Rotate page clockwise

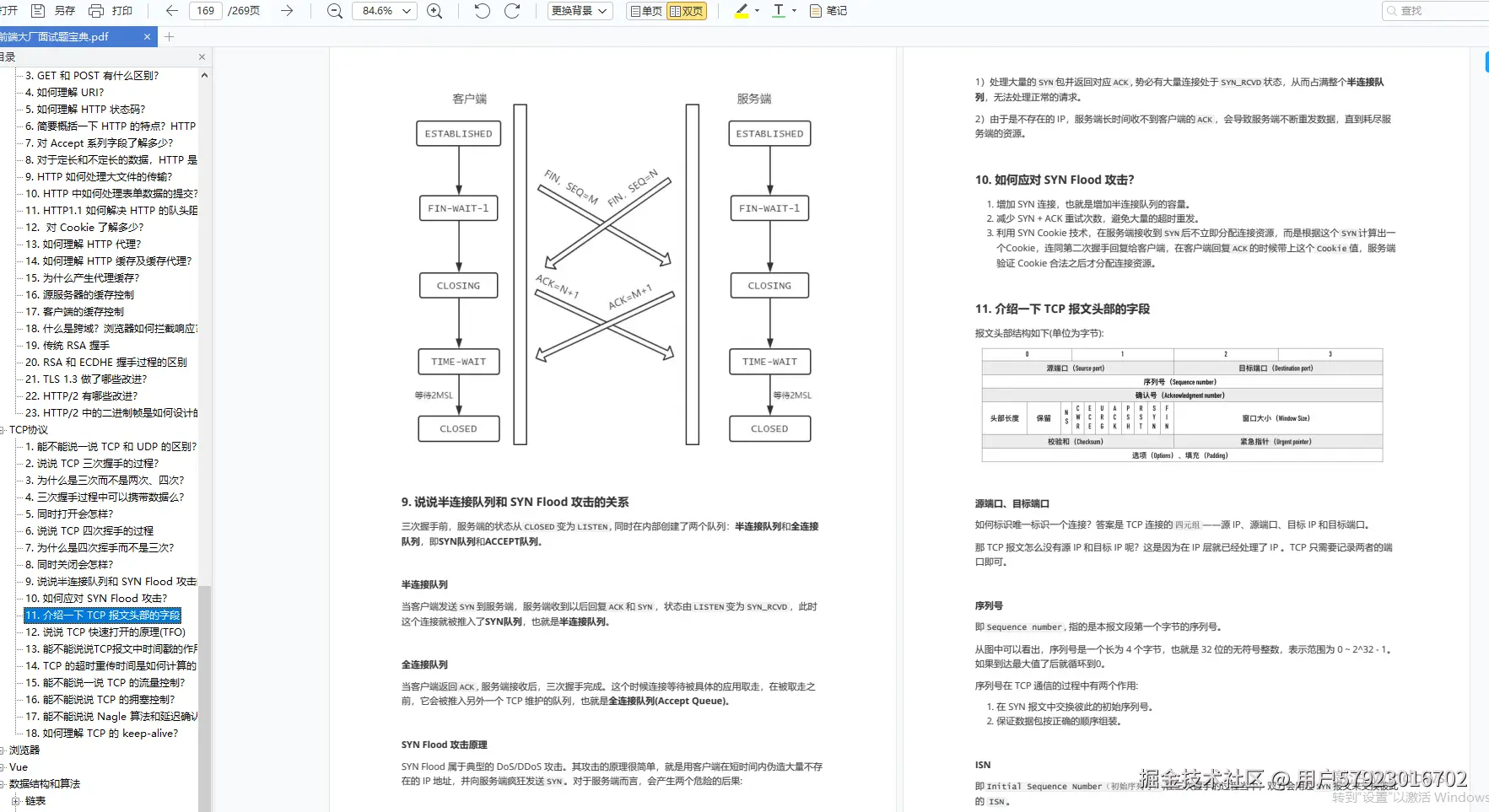(512, 11)
